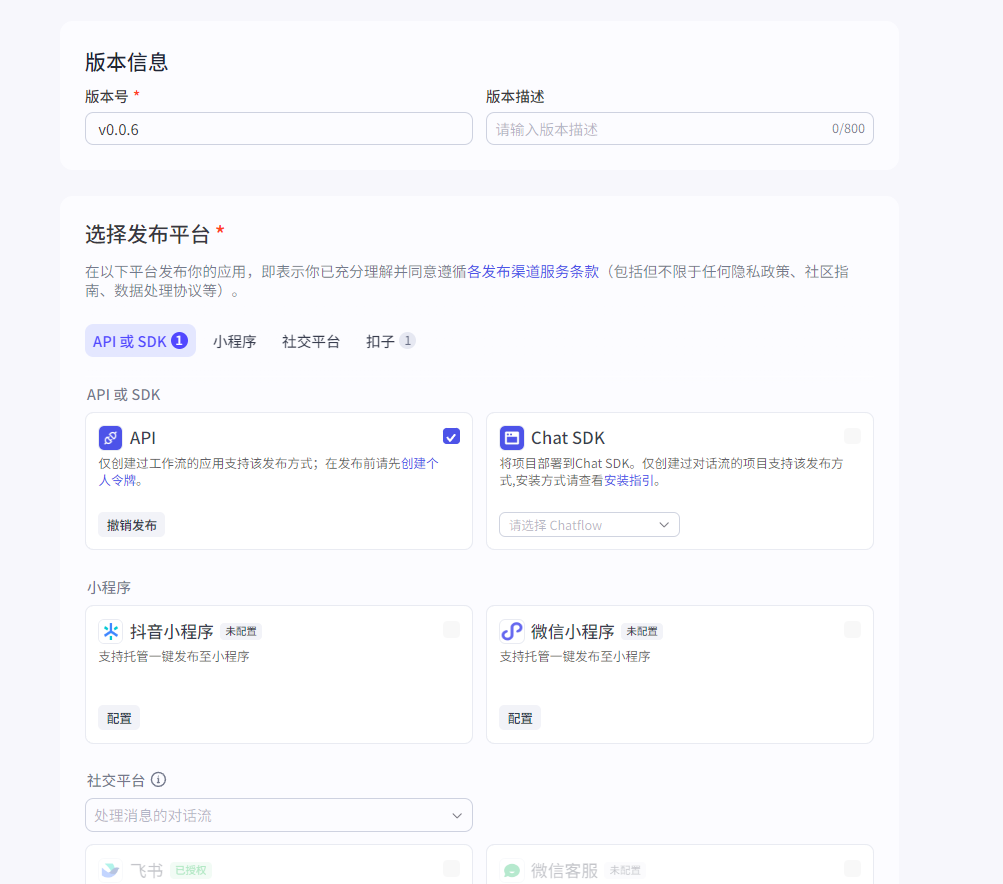Click the 支持托管一键发布至小程序 text under 抖音
The width and height of the screenshot is (1003, 884).
[174, 656]
